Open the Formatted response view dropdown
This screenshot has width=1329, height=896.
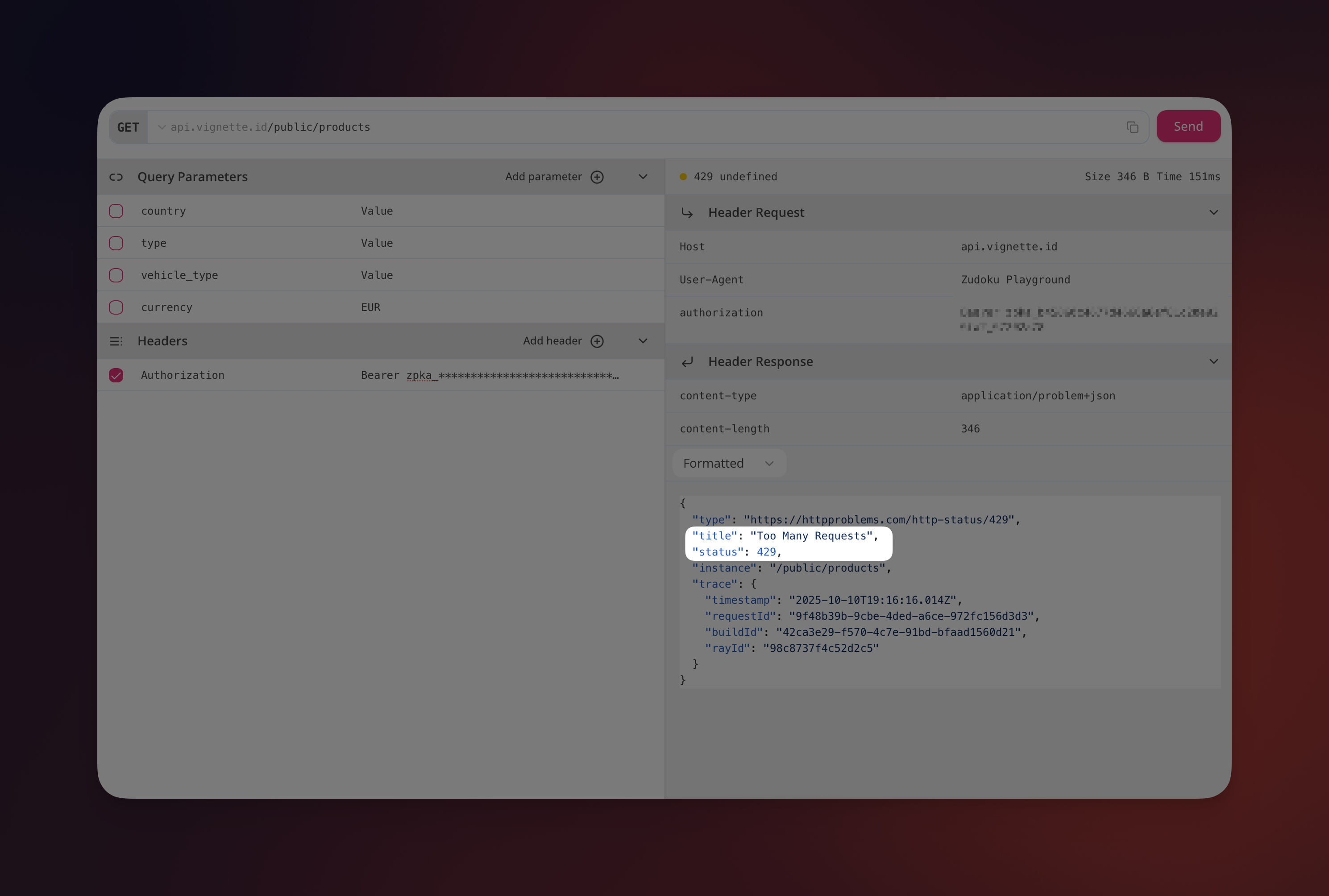[728, 464]
